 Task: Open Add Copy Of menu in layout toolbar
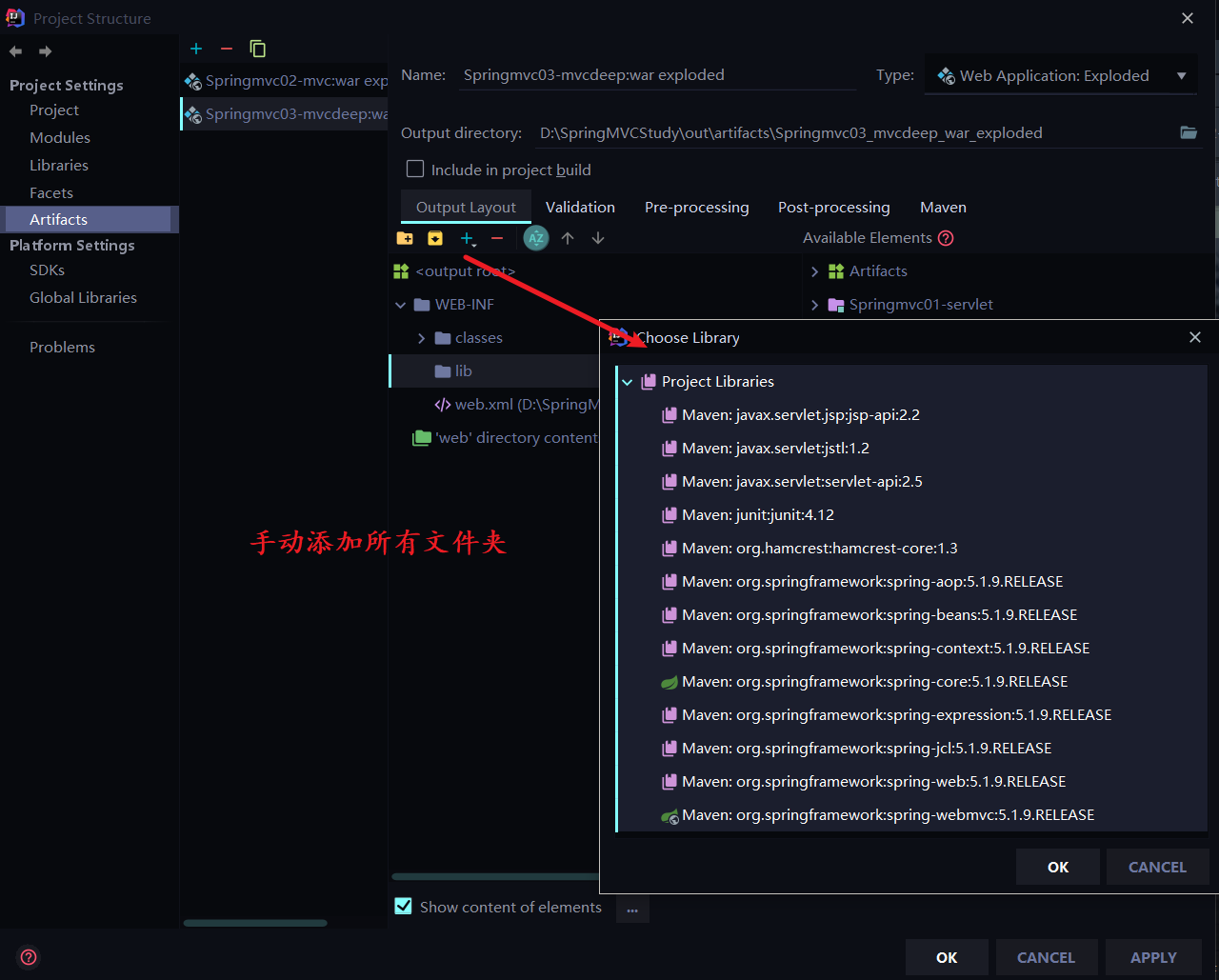pyautogui.click(x=468, y=238)
